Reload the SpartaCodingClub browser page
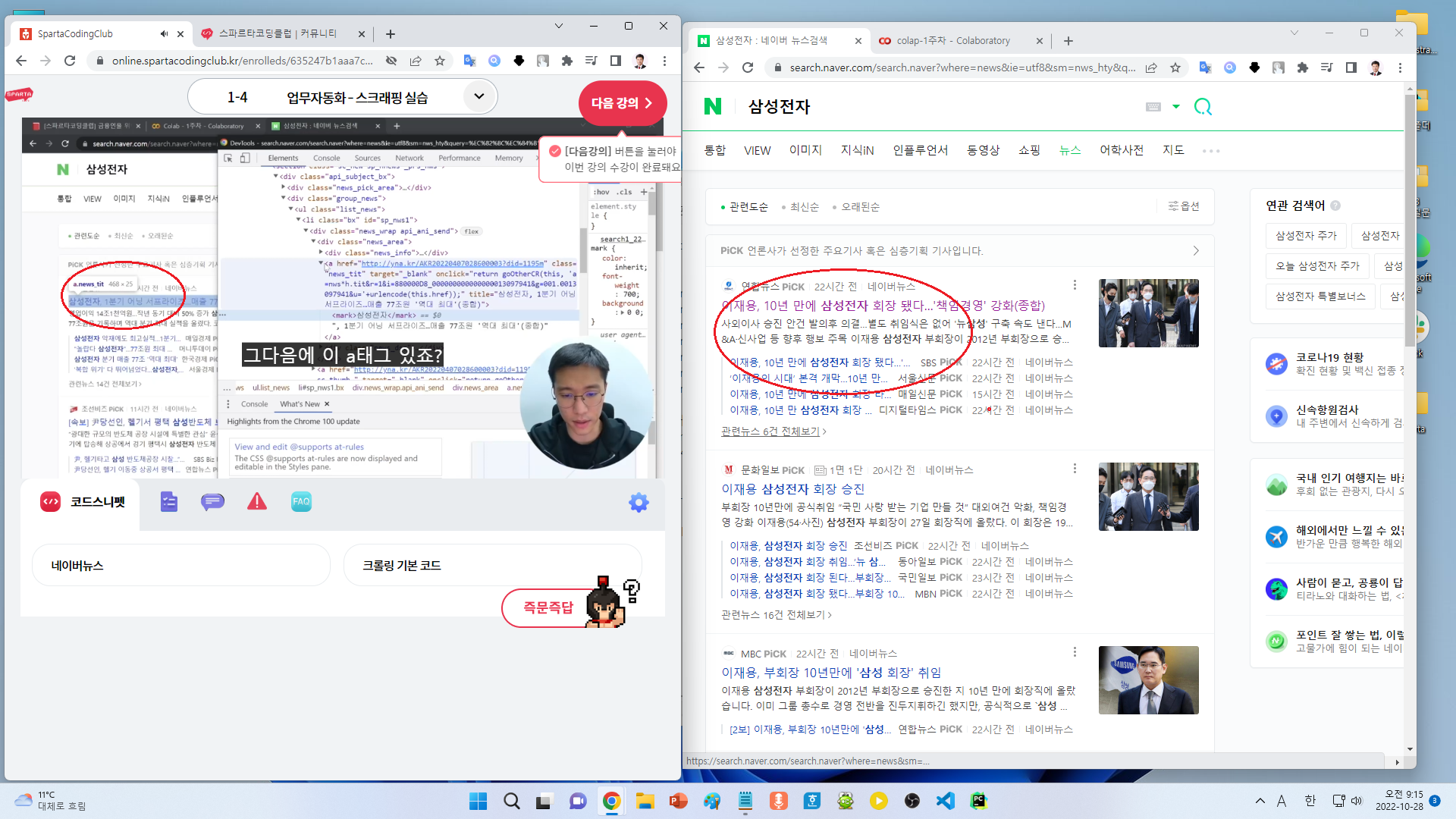Image resolution: width=1456 pixels, height=819 pixels. 70,61
